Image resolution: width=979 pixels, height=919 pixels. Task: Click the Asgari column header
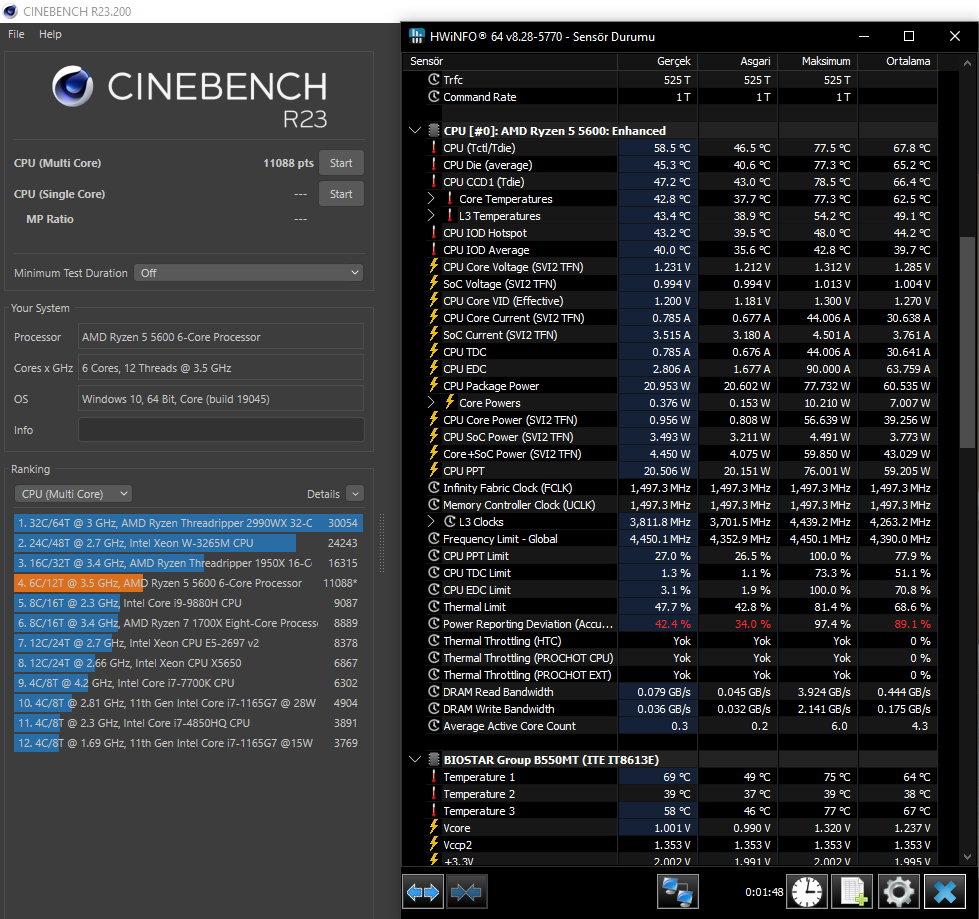tap(737, 61)
